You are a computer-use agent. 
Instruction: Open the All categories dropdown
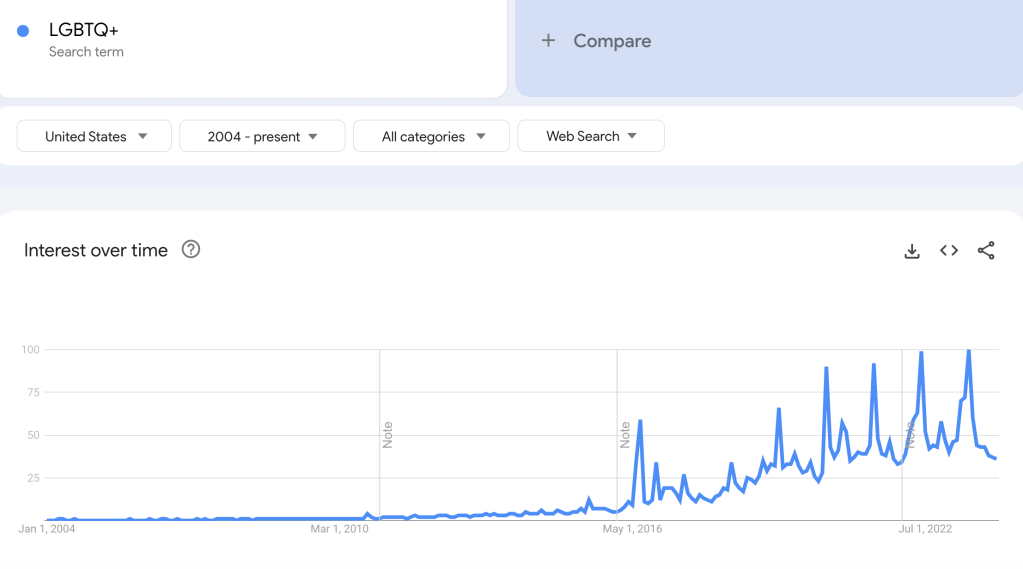pos(432,136)
